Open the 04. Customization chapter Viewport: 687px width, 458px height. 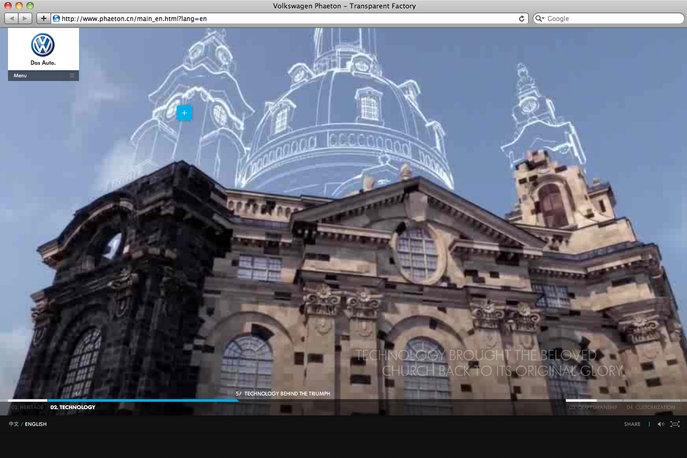653,408
